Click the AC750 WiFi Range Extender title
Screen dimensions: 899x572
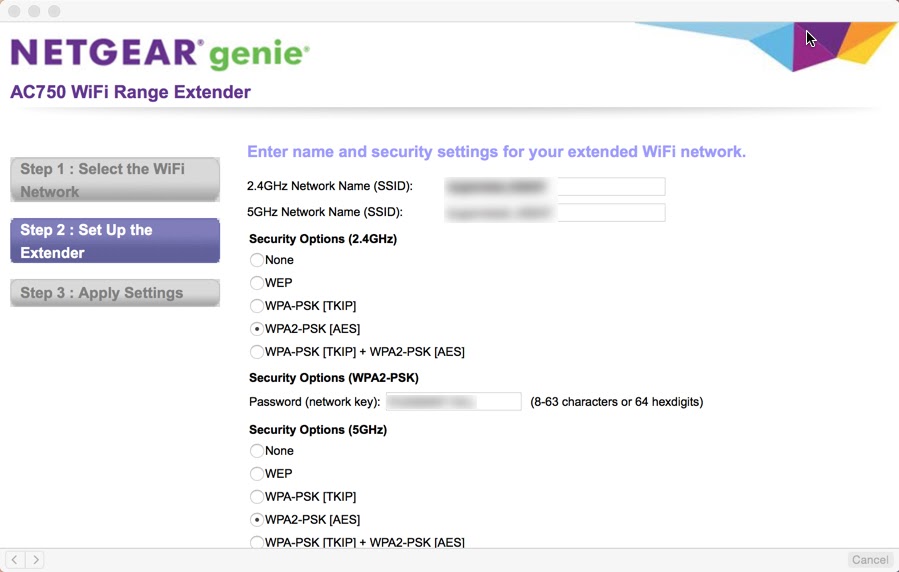tap(131, 92)
